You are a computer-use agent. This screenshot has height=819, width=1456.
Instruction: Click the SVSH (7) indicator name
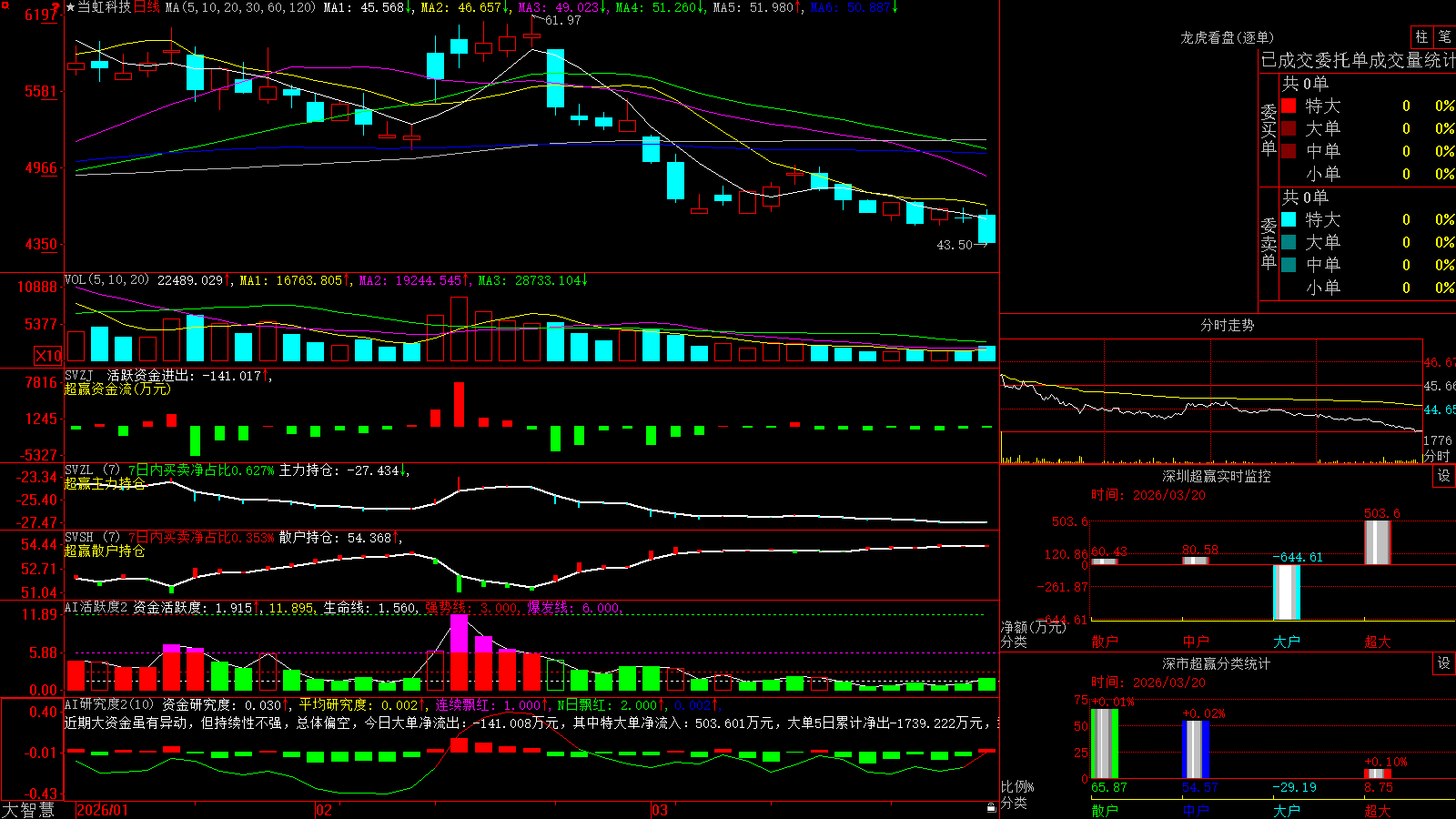92,538
